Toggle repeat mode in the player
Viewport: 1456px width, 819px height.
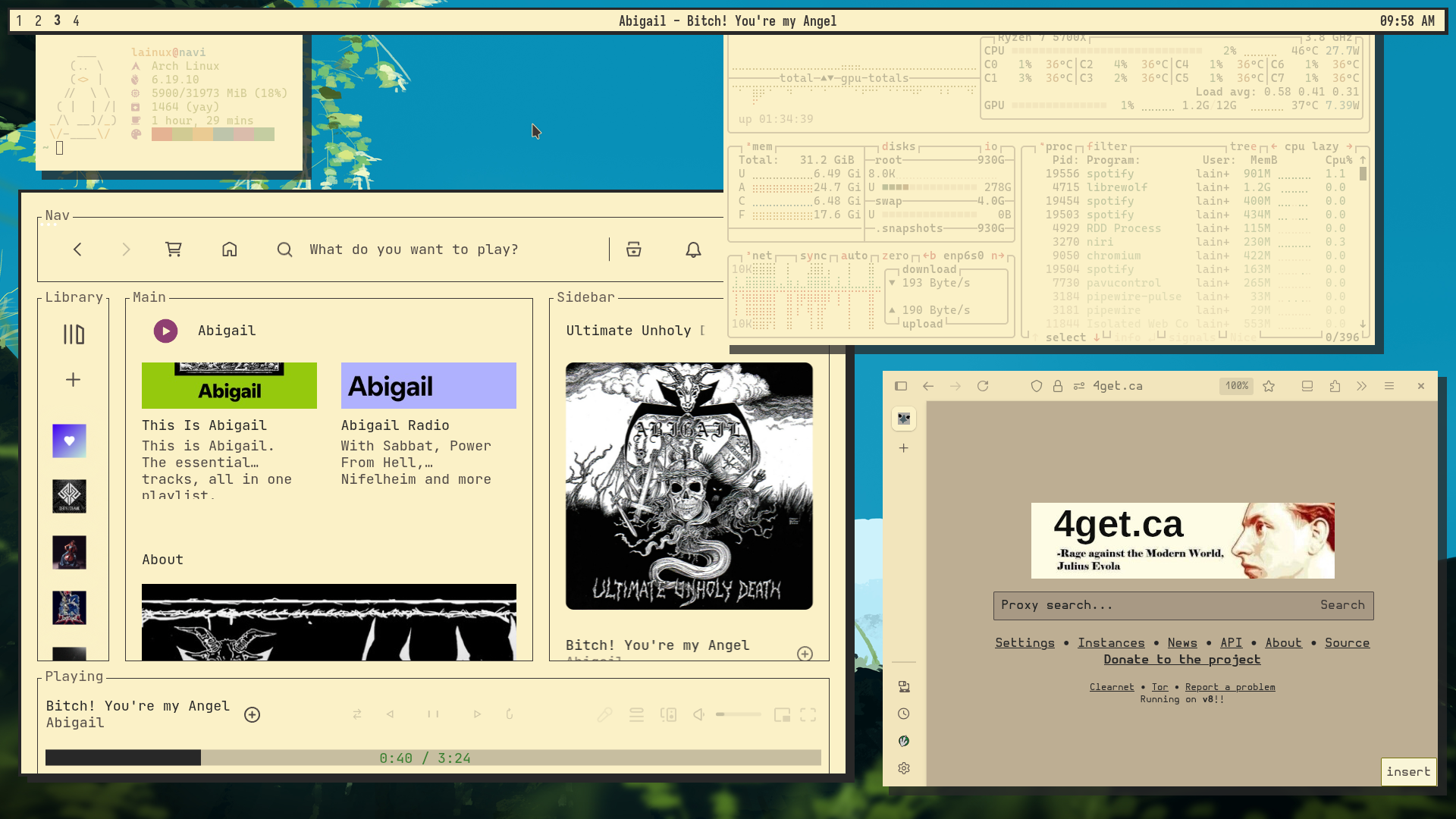[x=510, y=714]
